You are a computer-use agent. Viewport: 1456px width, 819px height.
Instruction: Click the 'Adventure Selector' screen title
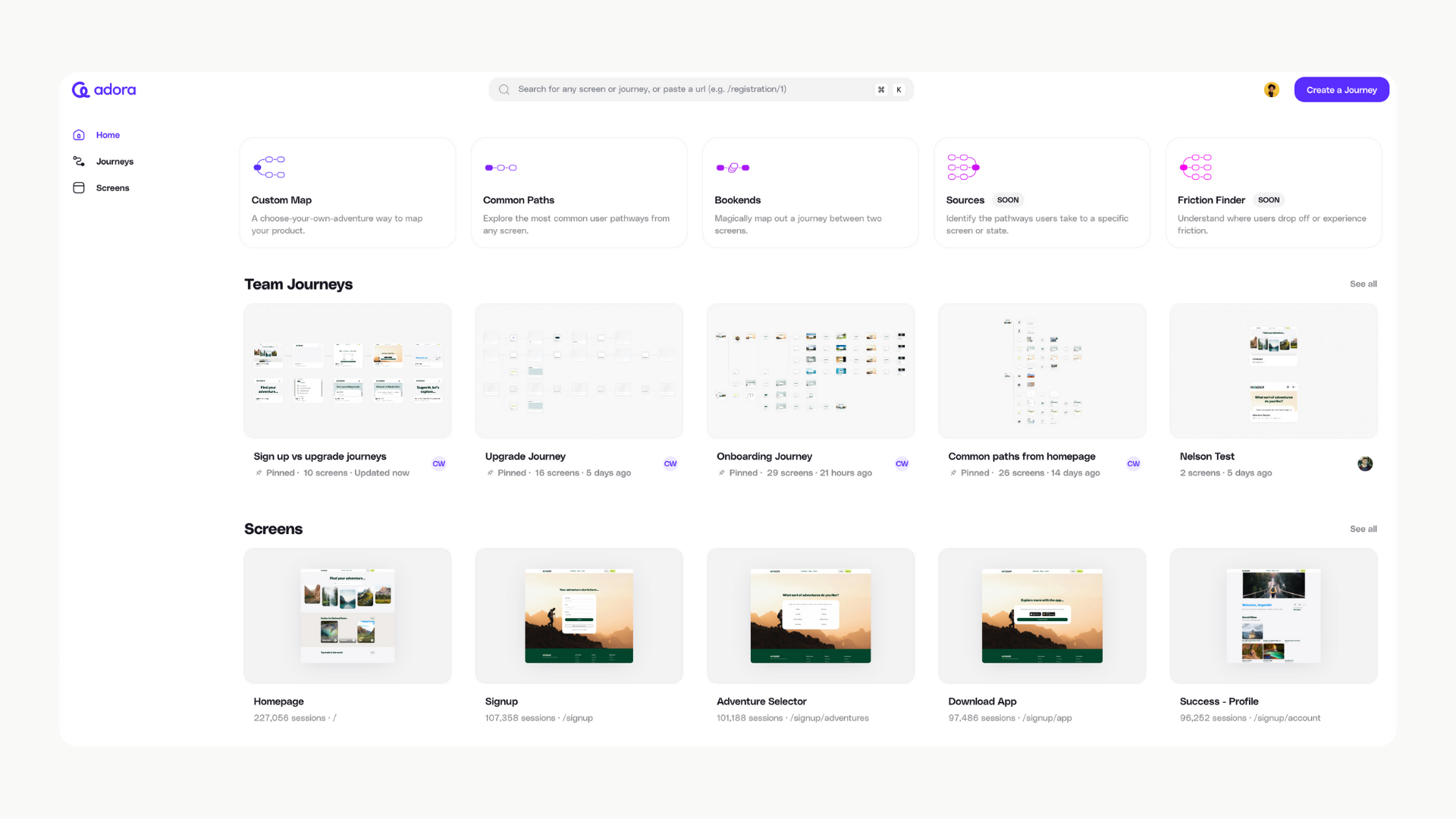(x=761, y=701)
